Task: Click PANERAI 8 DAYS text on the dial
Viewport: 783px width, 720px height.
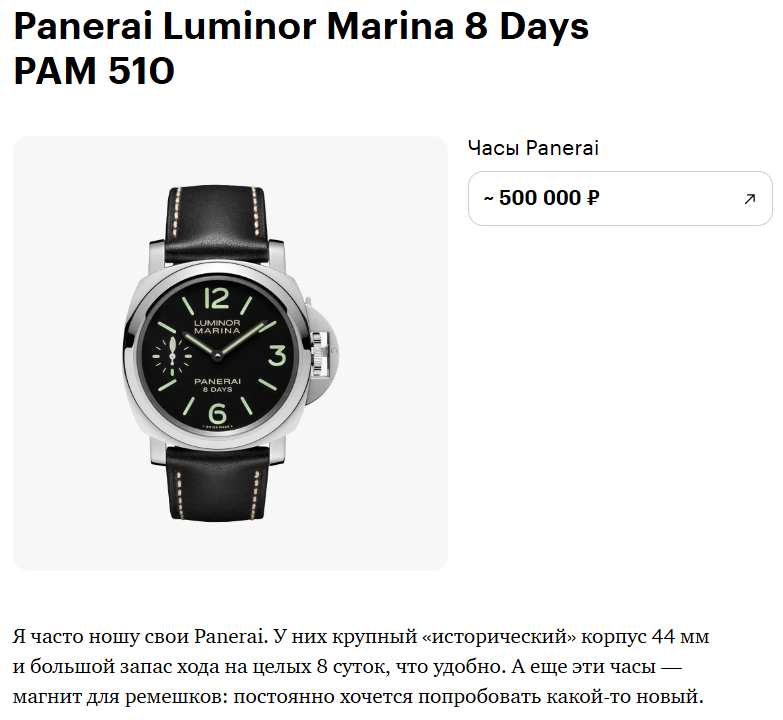Action: [x=217, y=384]
